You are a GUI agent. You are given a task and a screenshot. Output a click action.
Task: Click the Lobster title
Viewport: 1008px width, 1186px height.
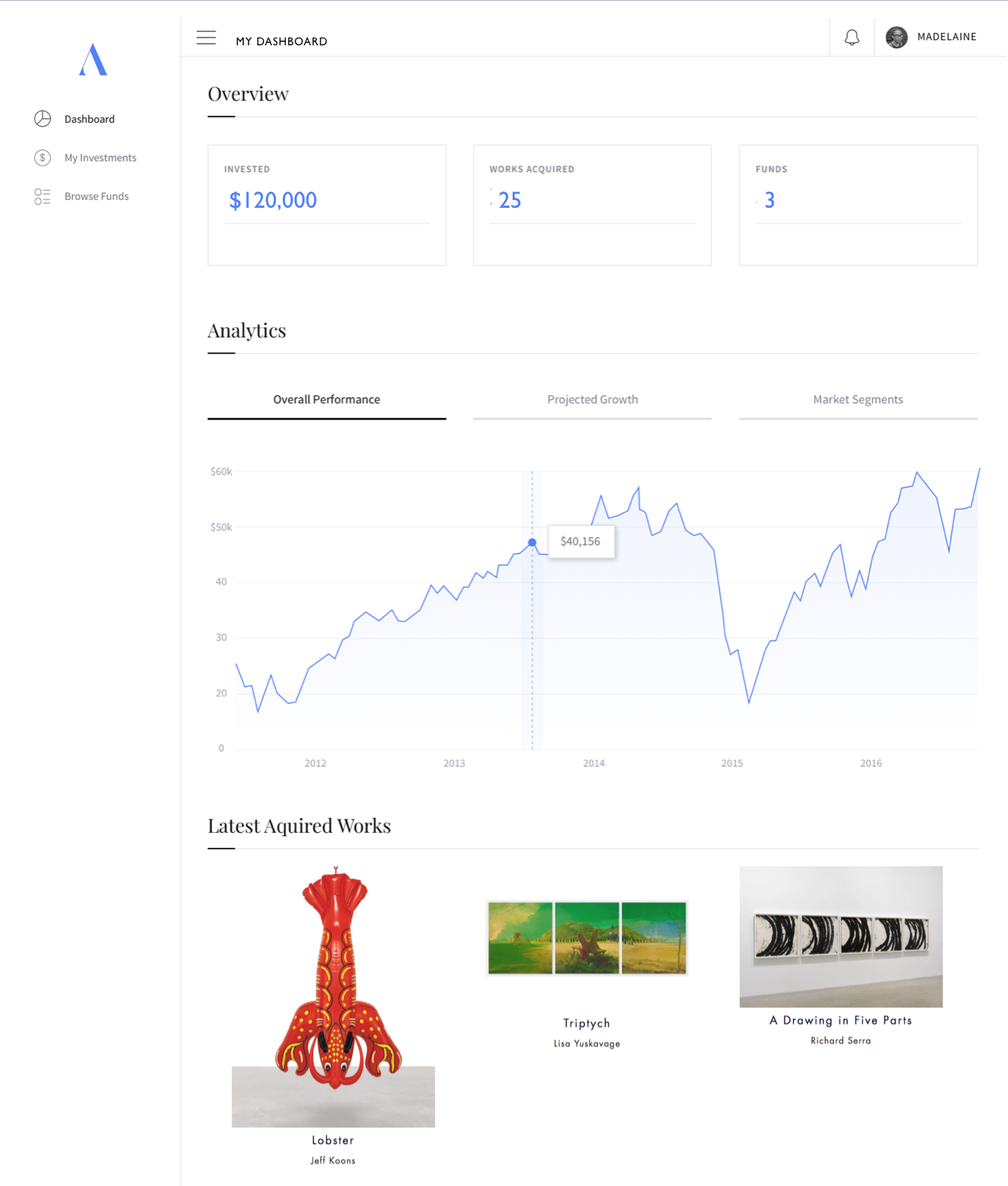point(333,1140)
